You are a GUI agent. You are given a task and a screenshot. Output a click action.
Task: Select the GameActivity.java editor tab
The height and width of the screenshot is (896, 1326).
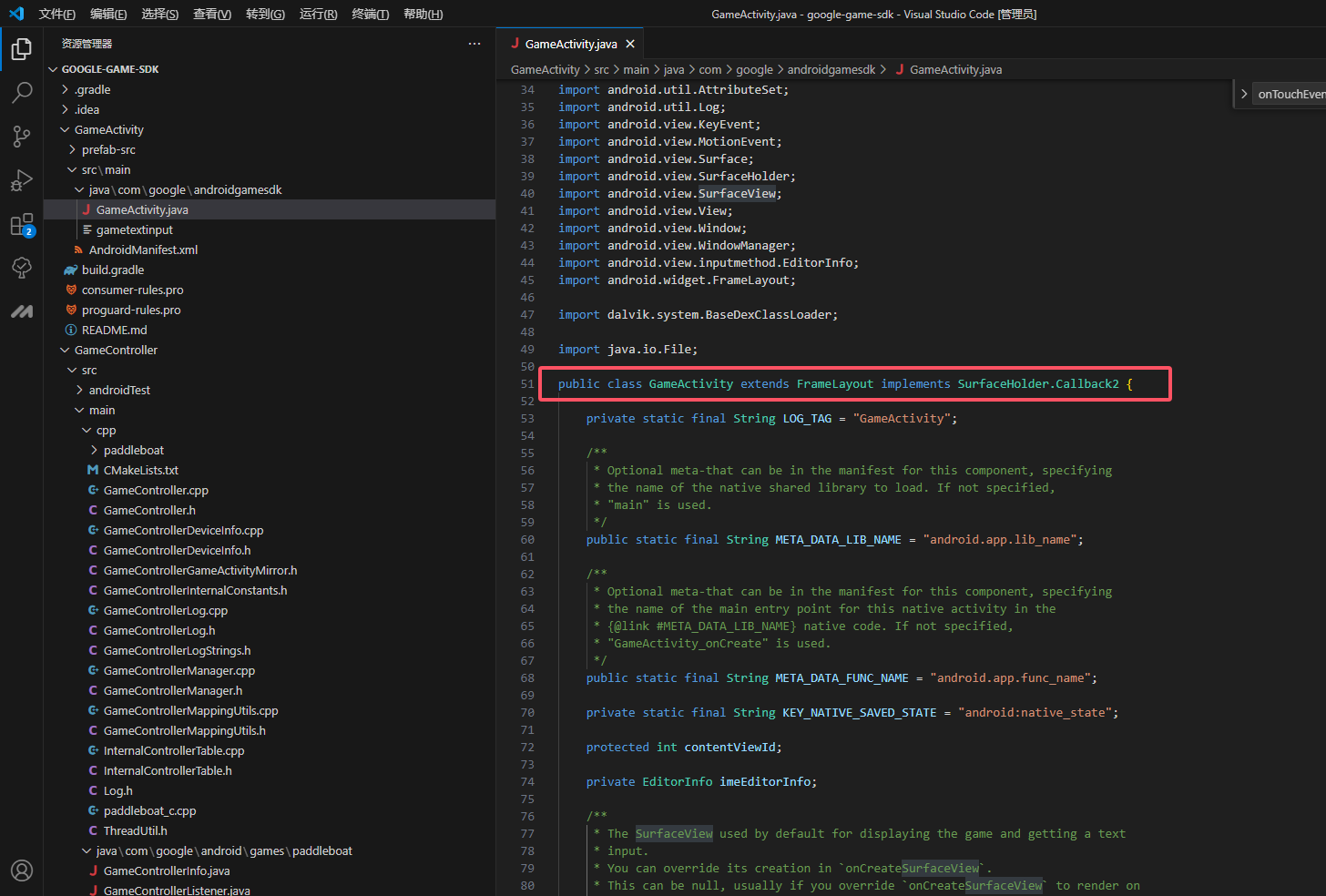(x=570, y=44)
